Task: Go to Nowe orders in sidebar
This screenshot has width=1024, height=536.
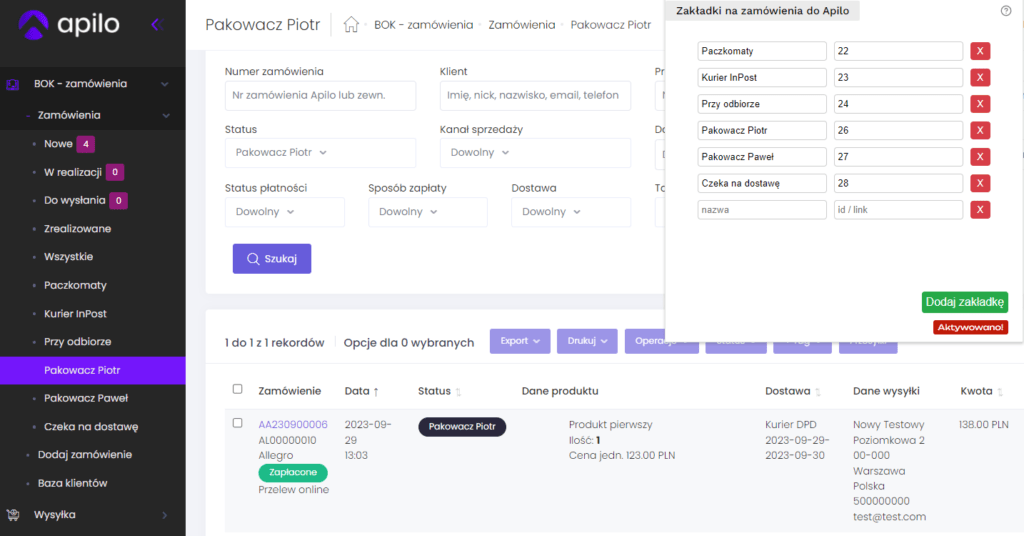Action: pyautogui.click(x=58, y=144)
